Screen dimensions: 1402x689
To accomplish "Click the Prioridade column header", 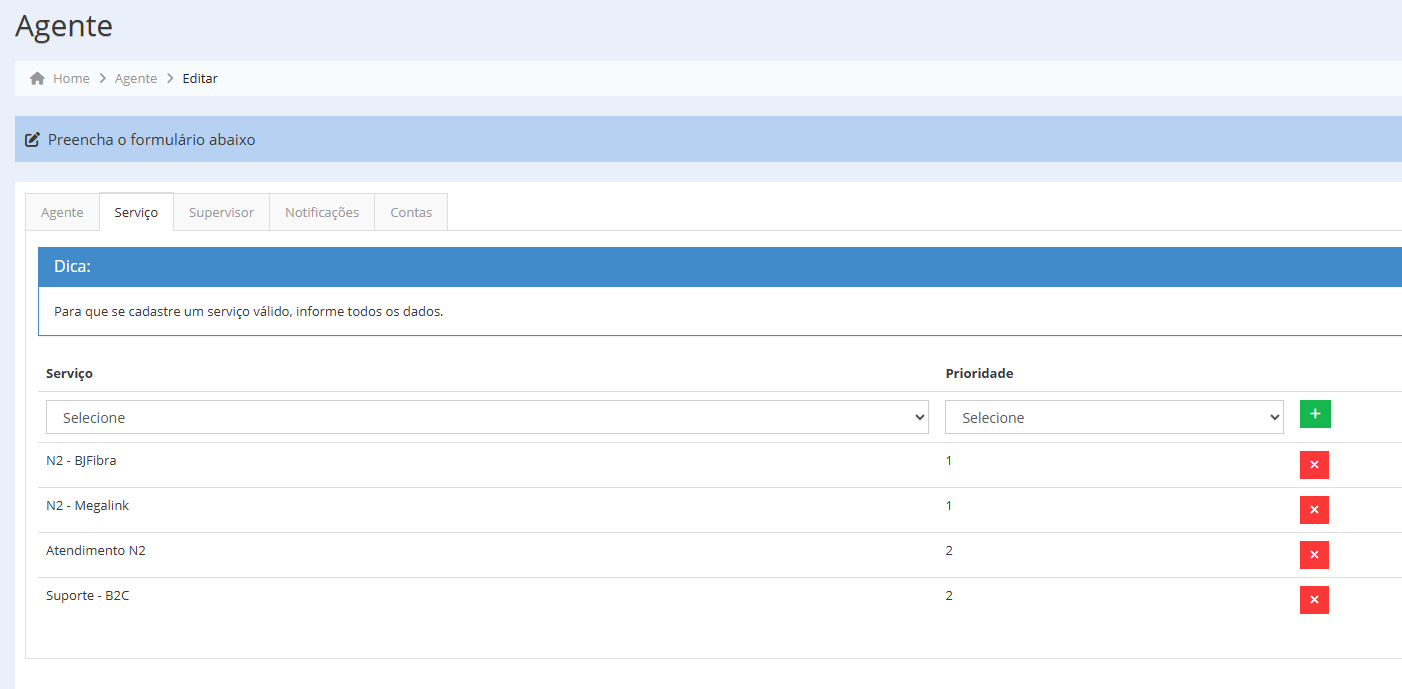I will [979, 373].
